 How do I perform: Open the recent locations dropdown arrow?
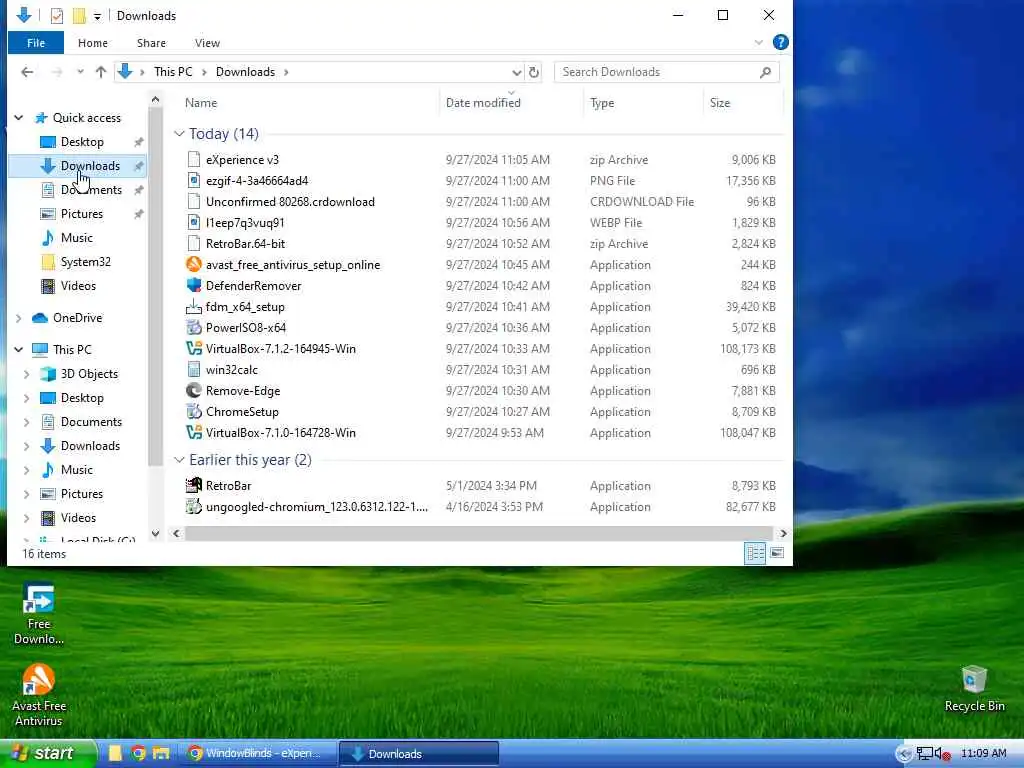[80, 72]
